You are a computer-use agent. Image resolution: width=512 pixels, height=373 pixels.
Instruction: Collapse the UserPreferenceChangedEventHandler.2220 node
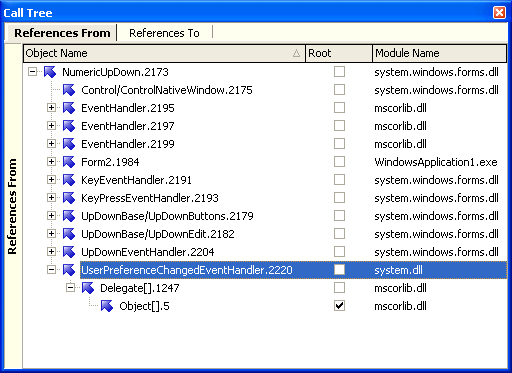[x=51, y=270]
